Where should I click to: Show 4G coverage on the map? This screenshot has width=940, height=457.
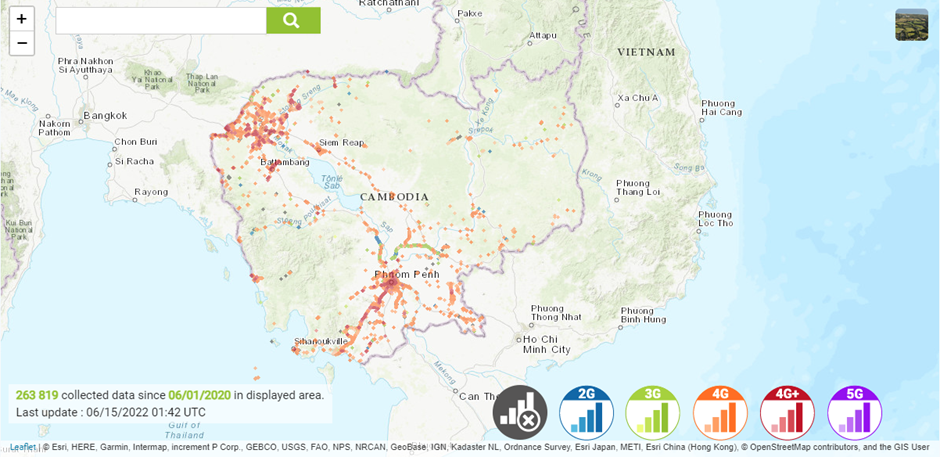point(720,413)
